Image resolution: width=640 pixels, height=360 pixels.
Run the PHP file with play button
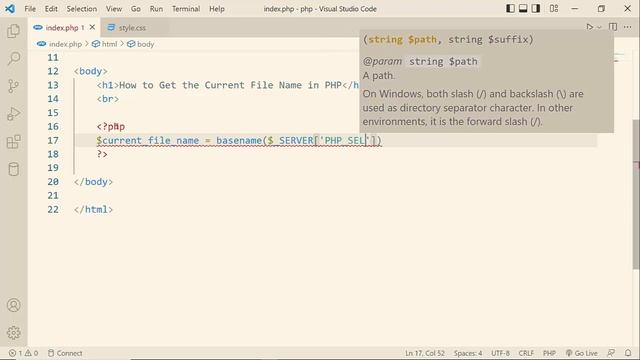pos(589,27)
